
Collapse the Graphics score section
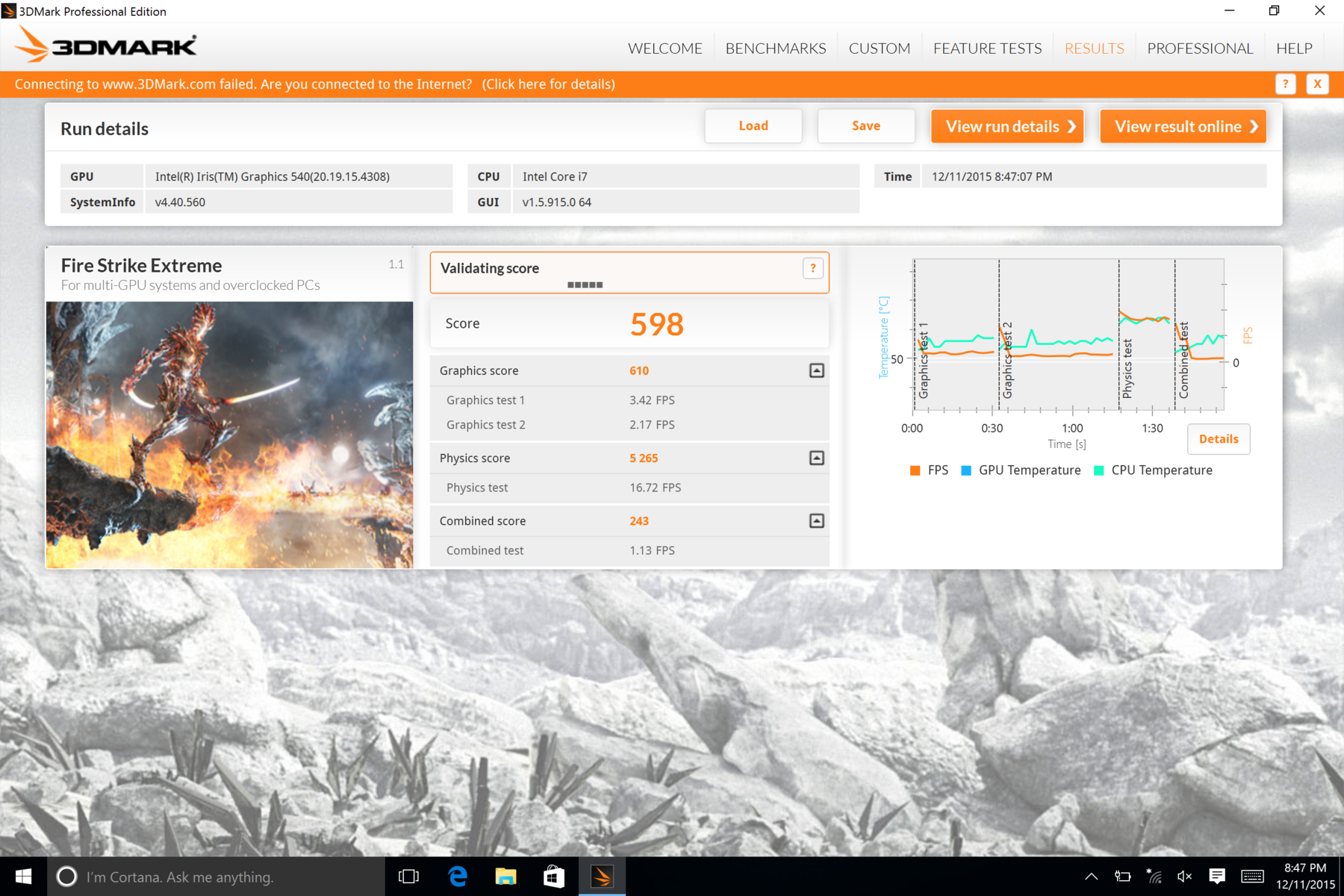[x=817, y=371]
